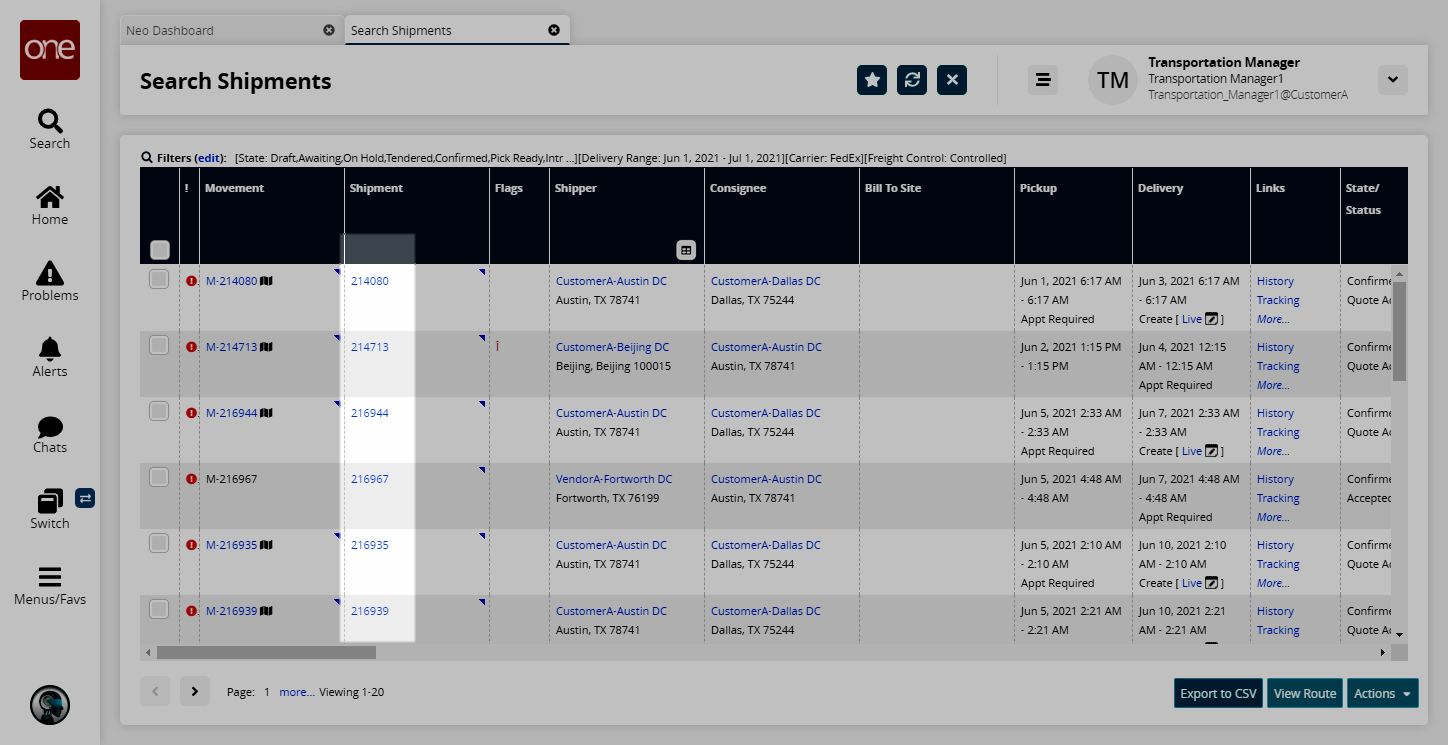Open shipment 214713 link
The width and height of the screenshot is (1448, 745).
pos(370,347)
